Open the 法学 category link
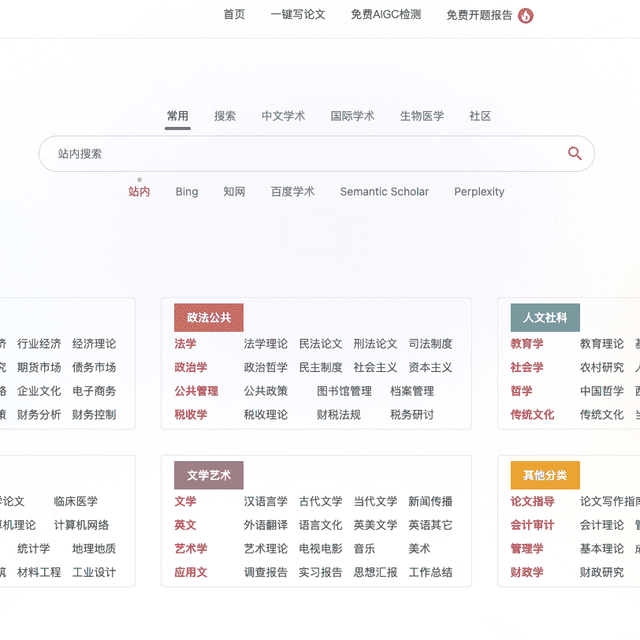Viewport: 640px width, 640px height. 185,344
